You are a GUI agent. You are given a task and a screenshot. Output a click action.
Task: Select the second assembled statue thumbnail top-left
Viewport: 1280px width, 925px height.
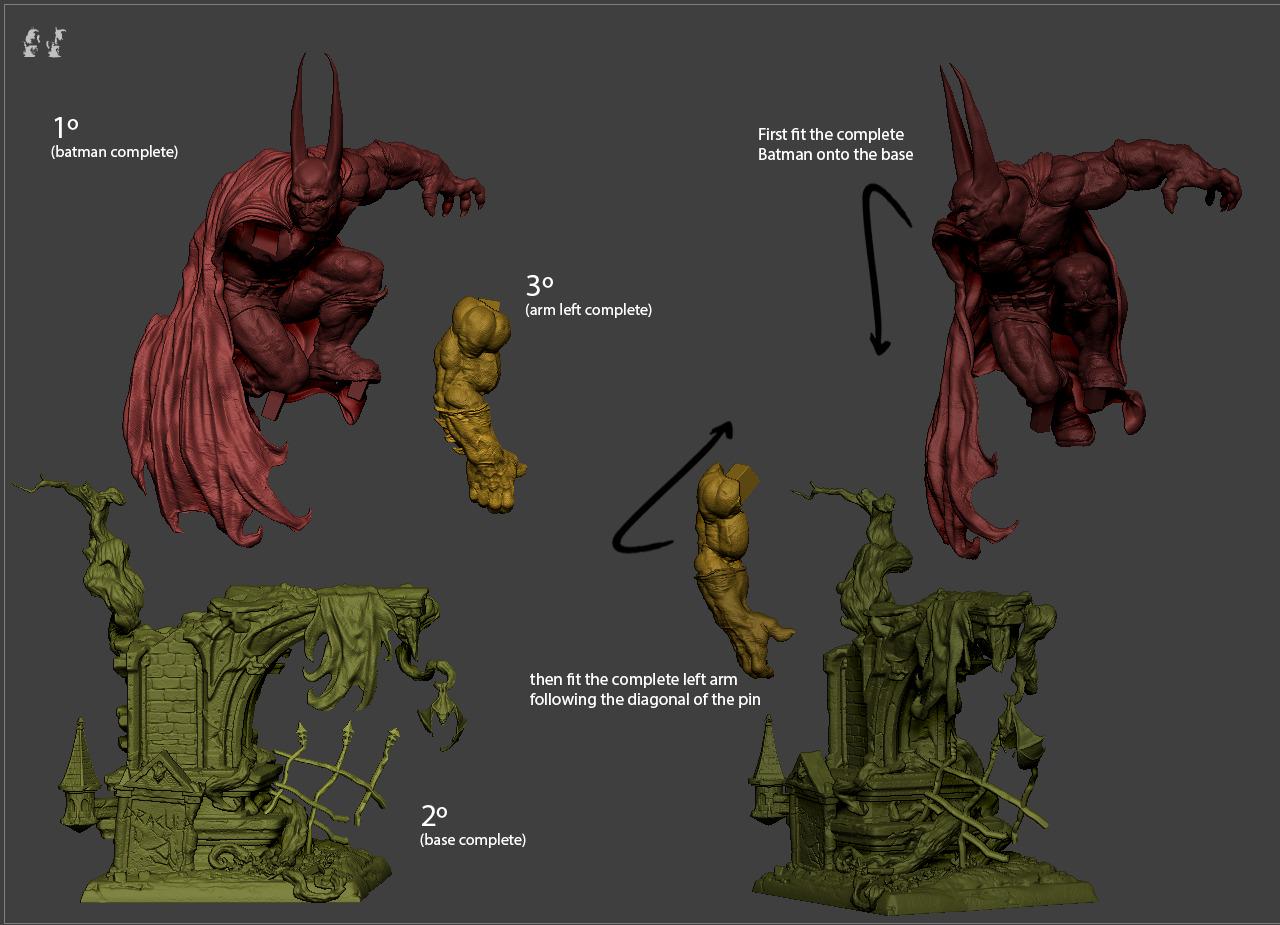coord(55,43)
